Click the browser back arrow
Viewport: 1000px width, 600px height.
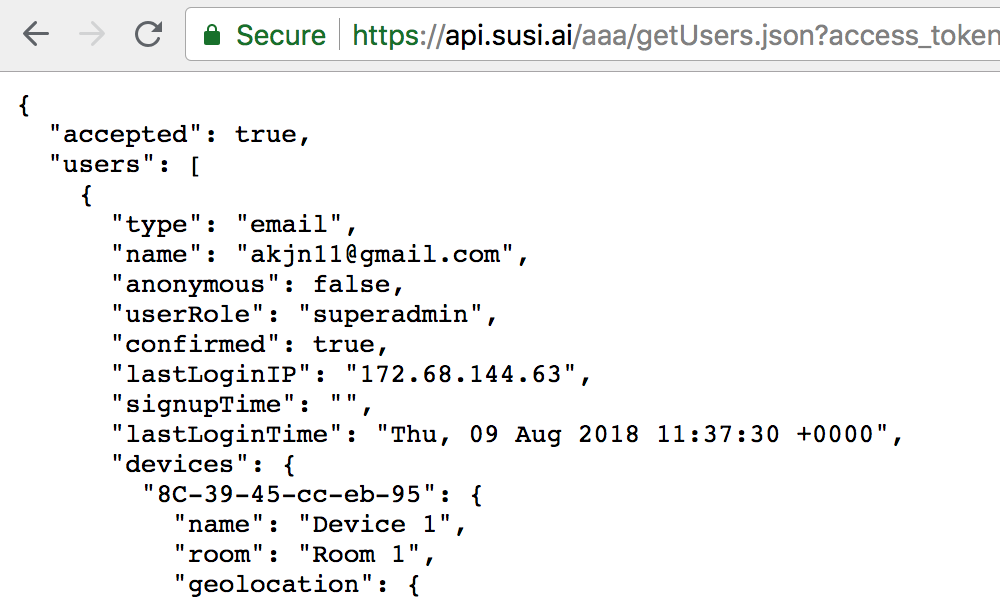tap(36, 34)
